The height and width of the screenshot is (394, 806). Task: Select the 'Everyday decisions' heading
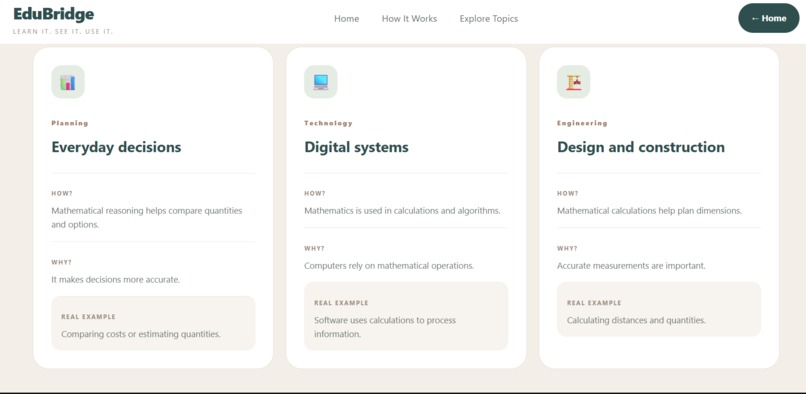coord(116,147)
